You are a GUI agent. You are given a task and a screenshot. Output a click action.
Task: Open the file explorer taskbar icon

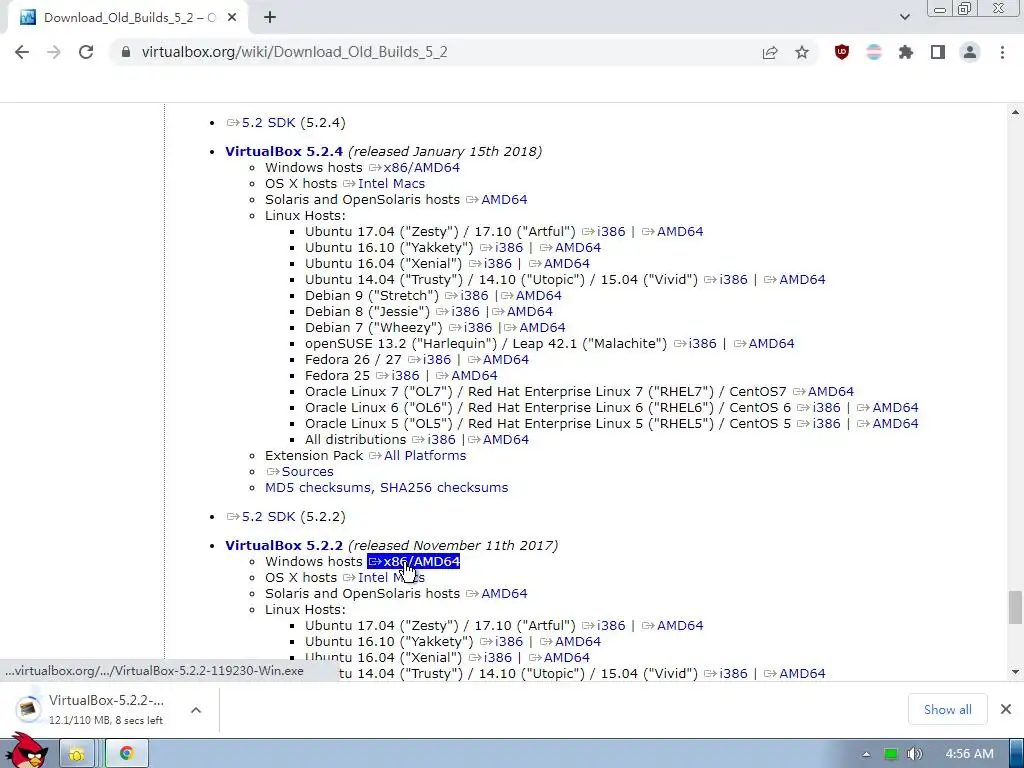77,754
